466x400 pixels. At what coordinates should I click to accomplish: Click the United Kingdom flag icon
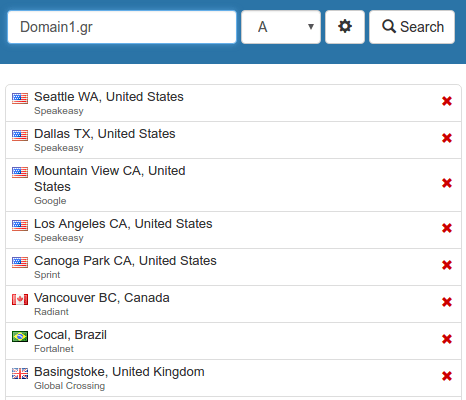point(20,373)
